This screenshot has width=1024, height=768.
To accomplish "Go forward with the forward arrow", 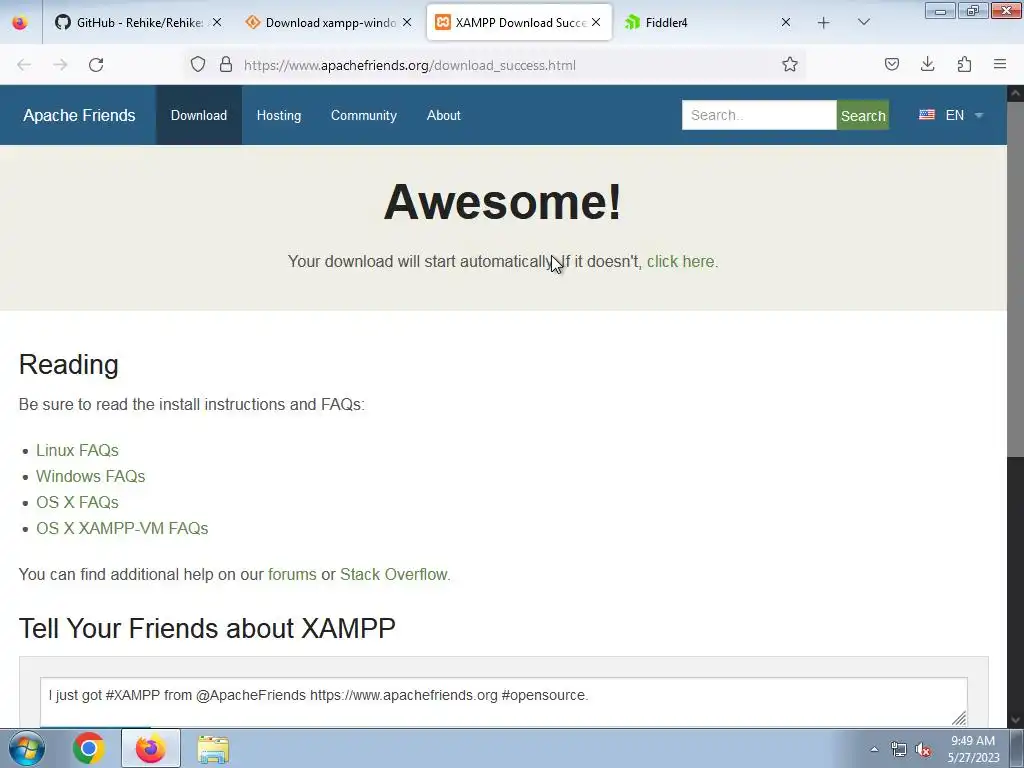I will click(x=60, y=65).
